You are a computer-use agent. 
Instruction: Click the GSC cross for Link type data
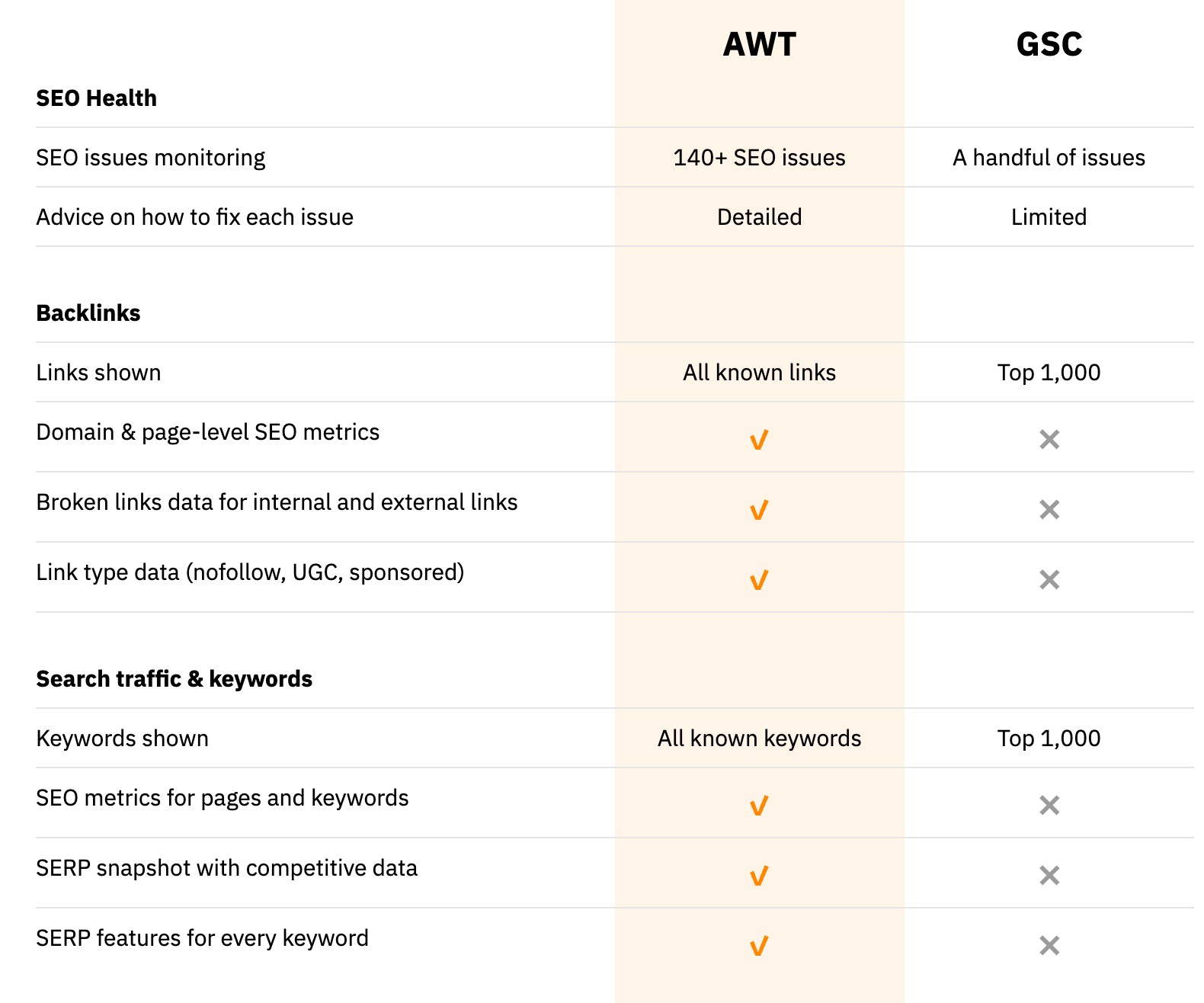click(x=1049, y=579)
